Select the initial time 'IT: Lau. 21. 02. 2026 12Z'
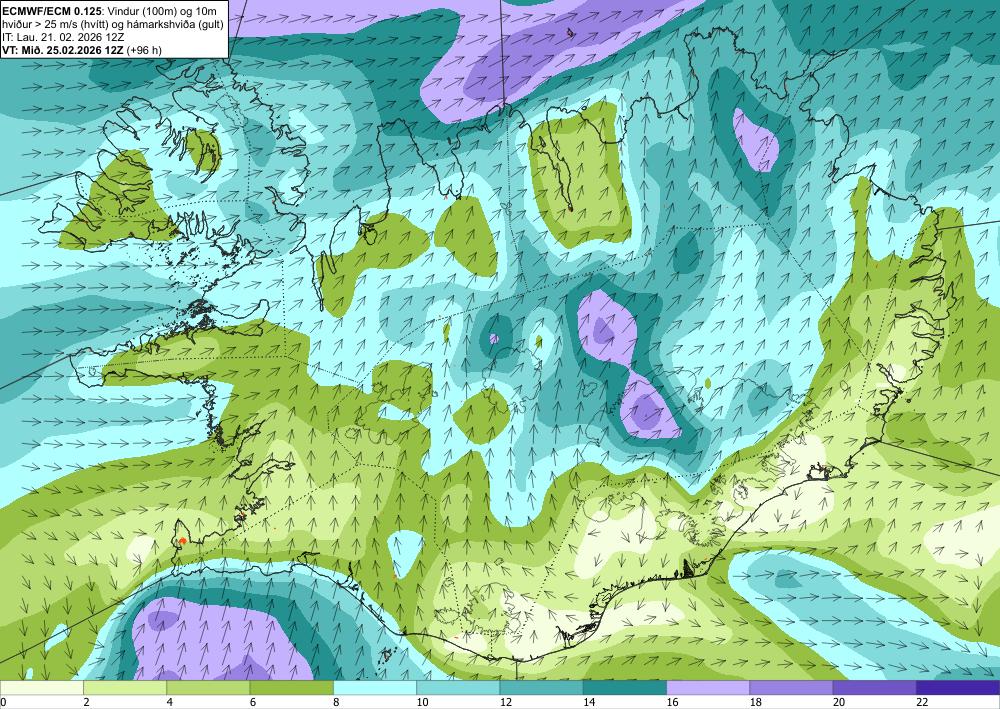This screenshot has height=709, width=1000. (x=63, y=37)
